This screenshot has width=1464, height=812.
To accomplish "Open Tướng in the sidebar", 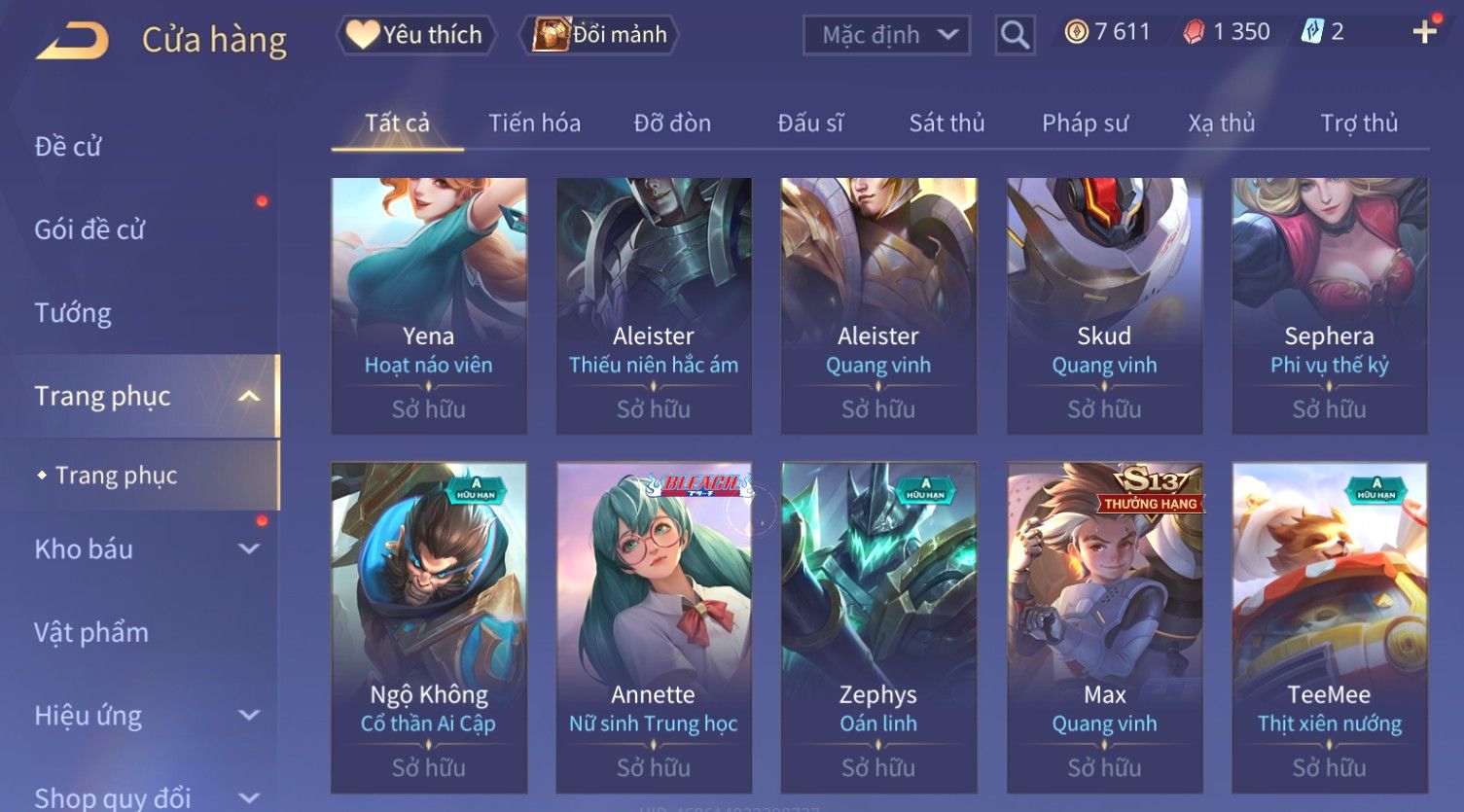I will point(73,313).
